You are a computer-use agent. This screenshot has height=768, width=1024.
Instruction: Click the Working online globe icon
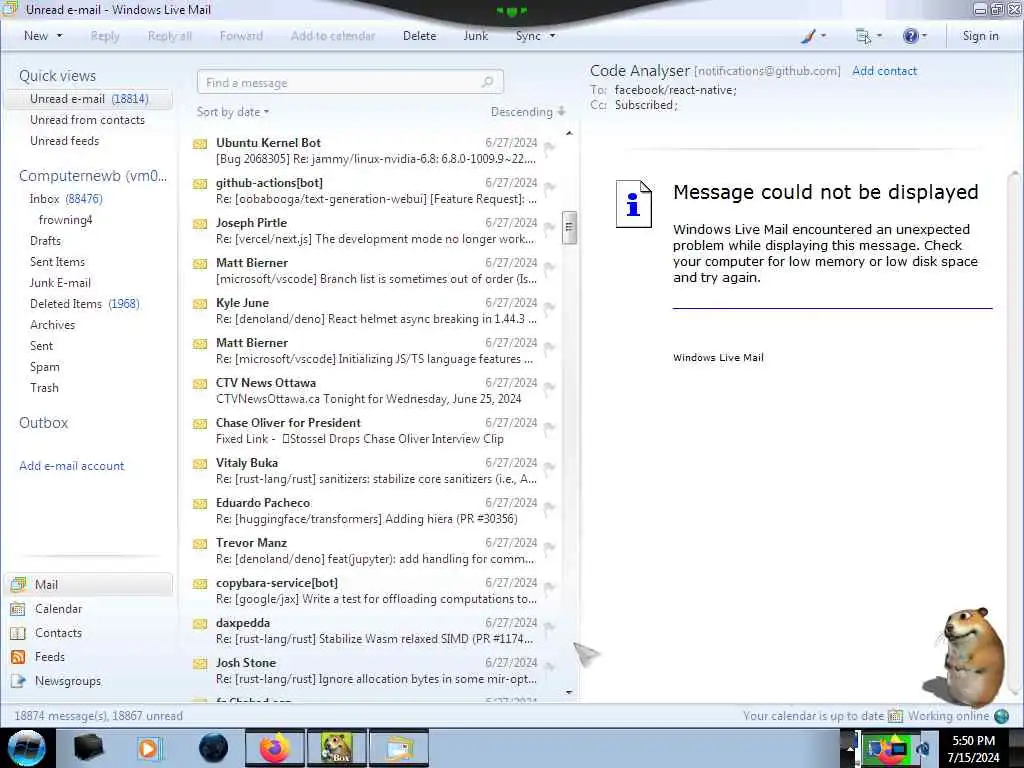(x=1002, y=716)
